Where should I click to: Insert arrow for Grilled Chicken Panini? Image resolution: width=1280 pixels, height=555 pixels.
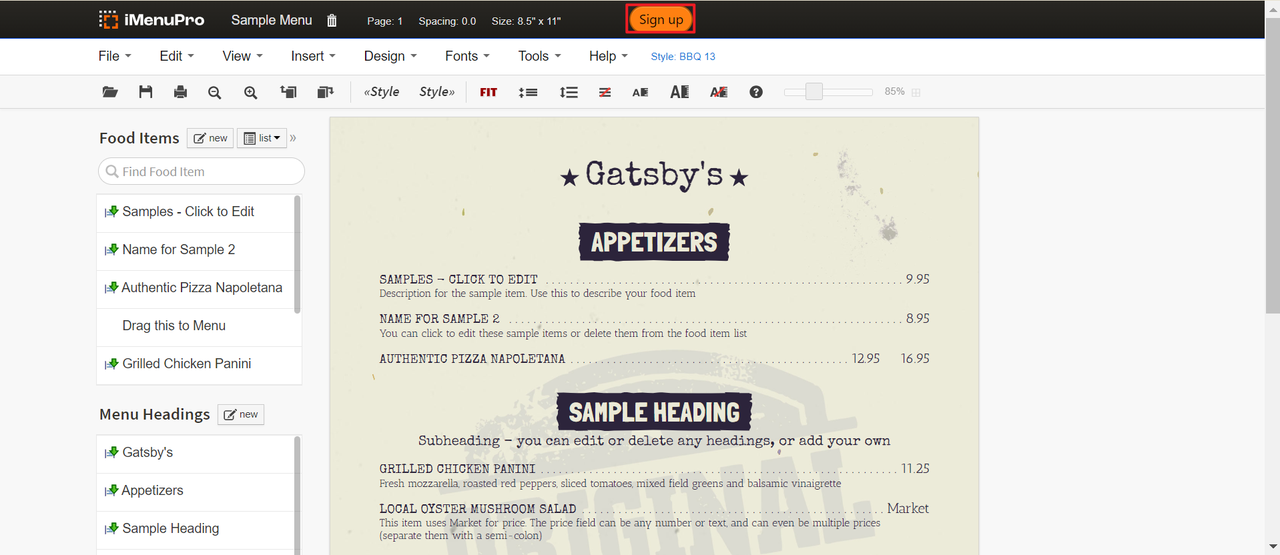coord(112,363)
